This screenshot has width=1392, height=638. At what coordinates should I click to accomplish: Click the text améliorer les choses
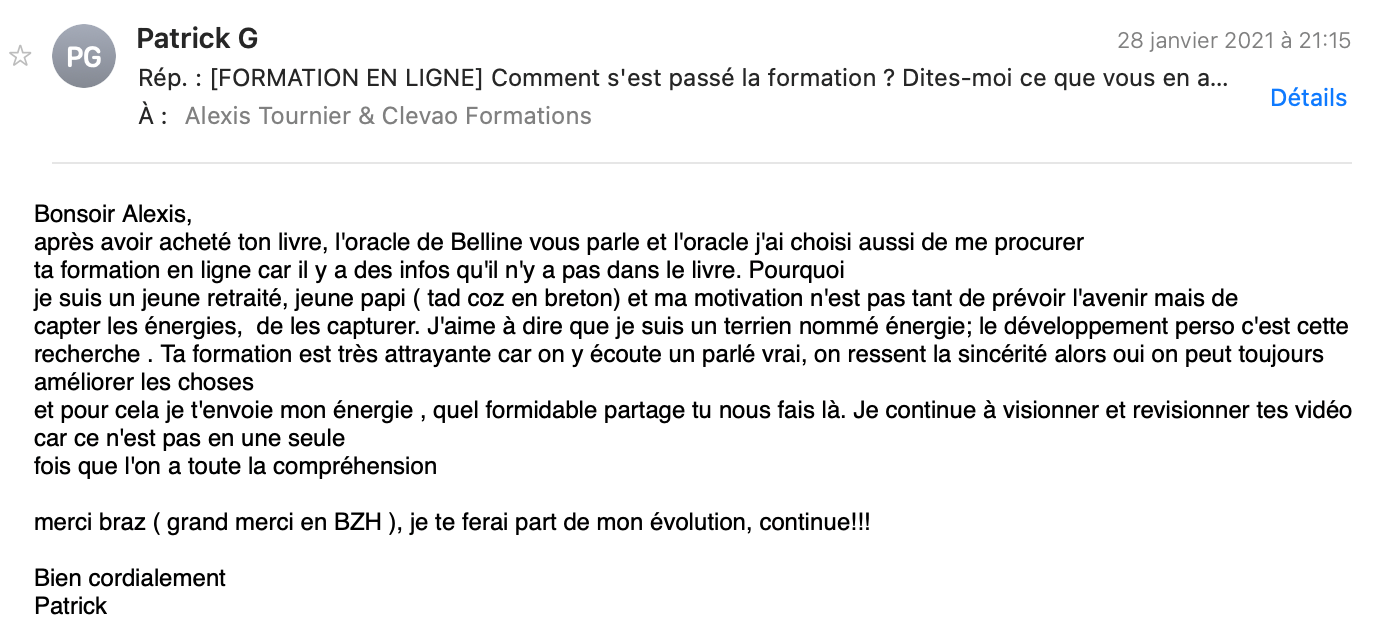[144, 382]
